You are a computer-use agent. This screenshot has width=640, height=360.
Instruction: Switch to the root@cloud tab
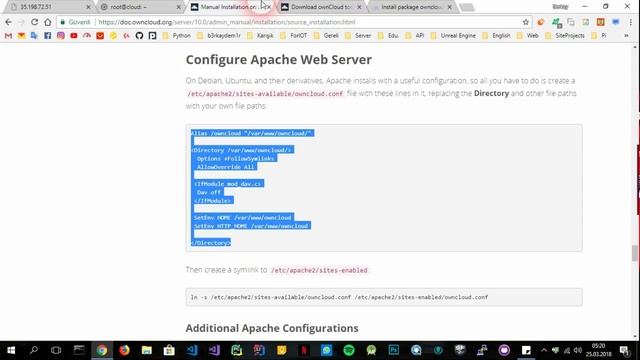point(139,7)
